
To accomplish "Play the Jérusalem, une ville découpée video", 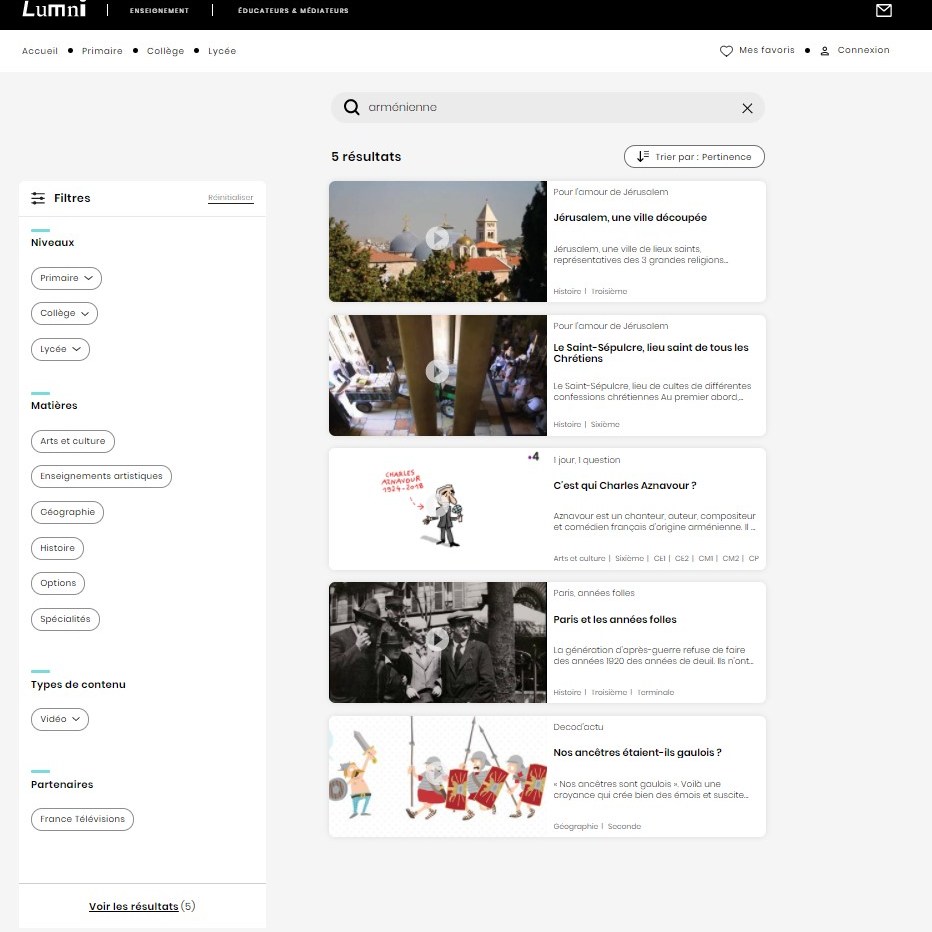I will (437, 238).
